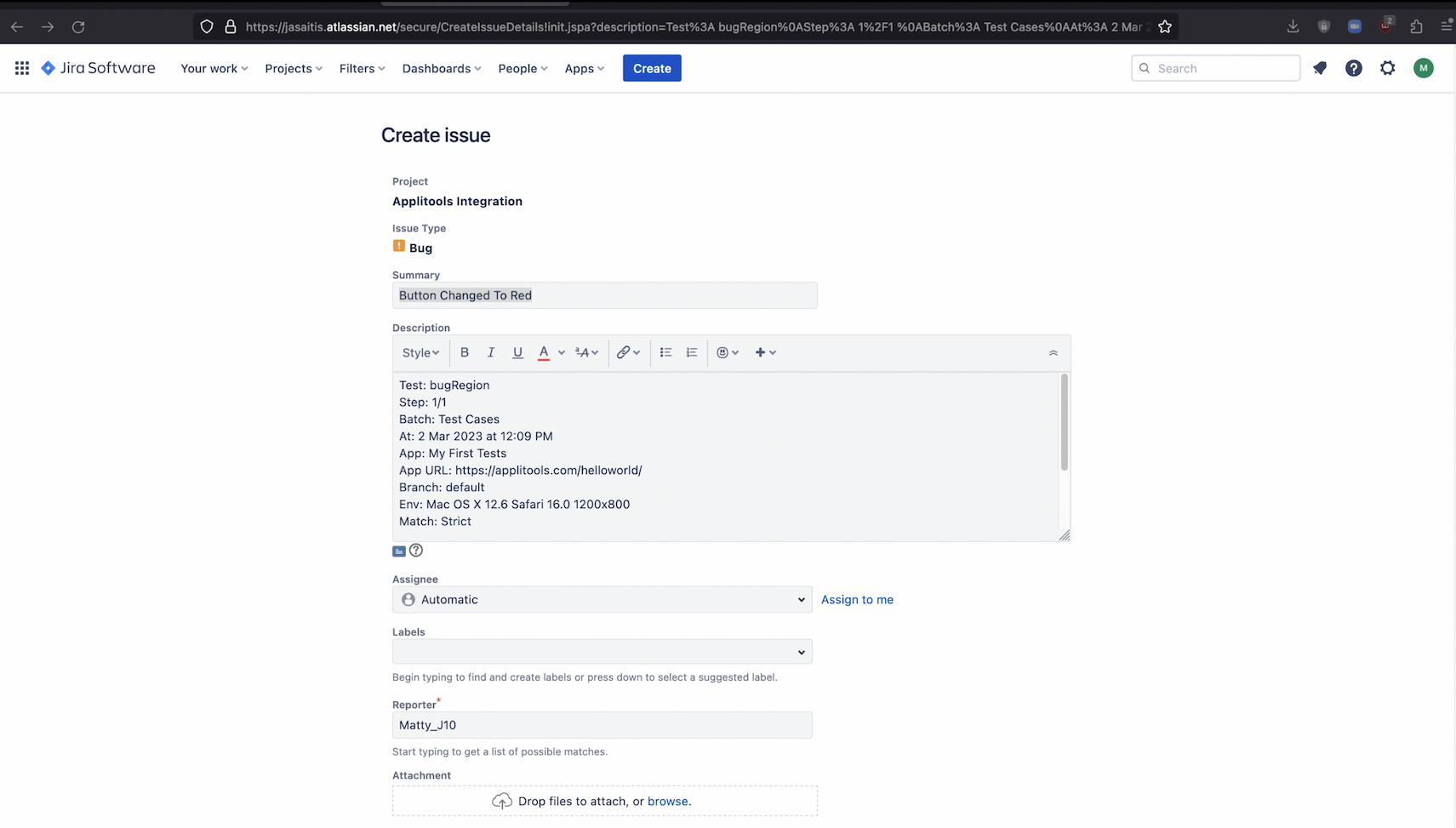Click the 'App: My First Tests' line
This screenshot has width=1456, height=828.
tap(453, 453)
